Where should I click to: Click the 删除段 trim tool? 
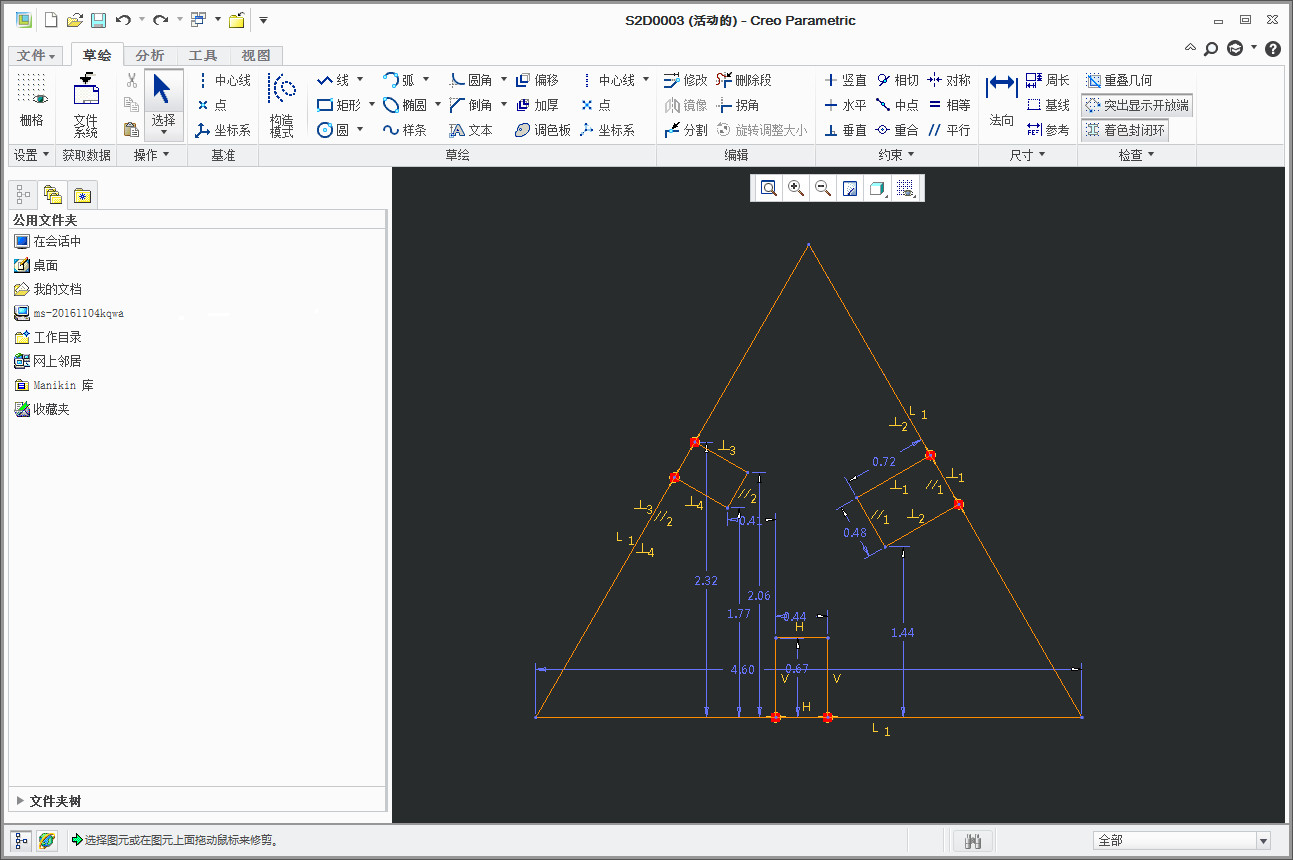coord(744,80)
